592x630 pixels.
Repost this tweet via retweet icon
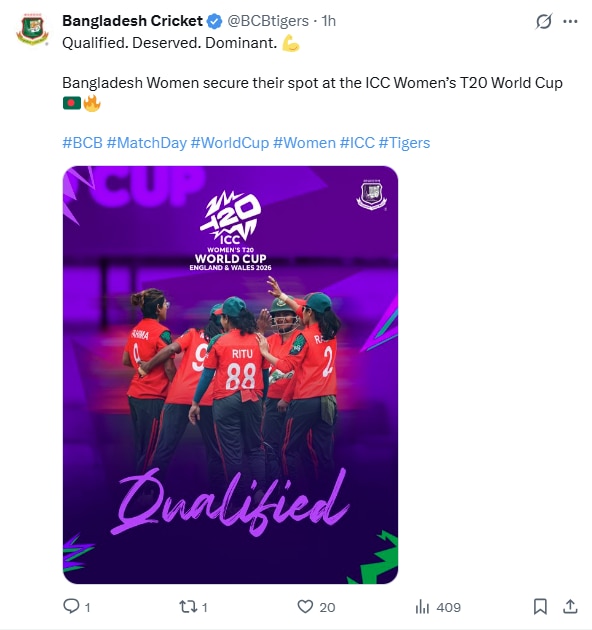[187, 606]
